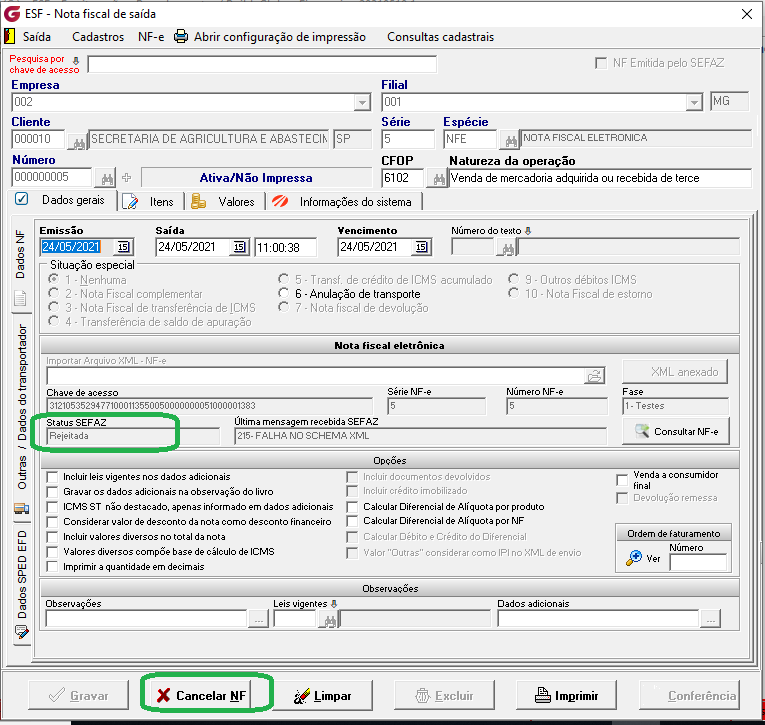
Task: Click the Natureza da operação field
Action: pos(600,178)
